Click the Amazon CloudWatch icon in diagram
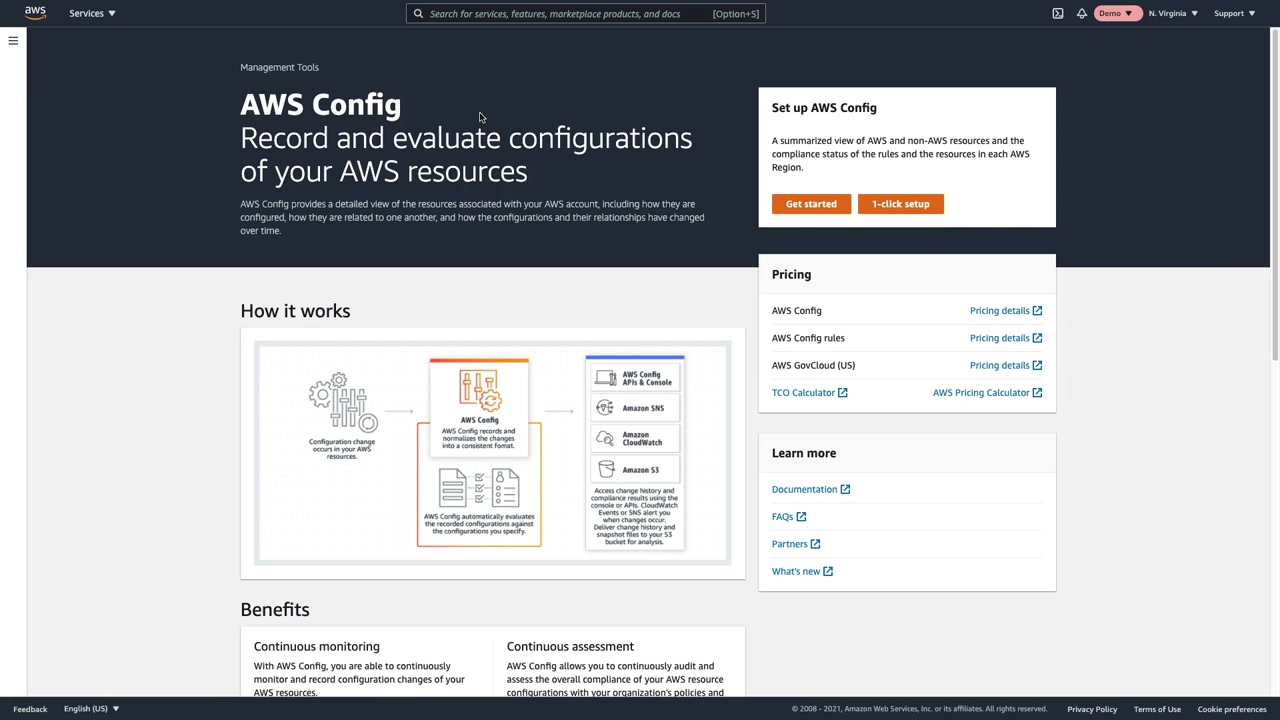This screenshot has width=1280, height=720. pyautogui.click(x=605, y=438)
